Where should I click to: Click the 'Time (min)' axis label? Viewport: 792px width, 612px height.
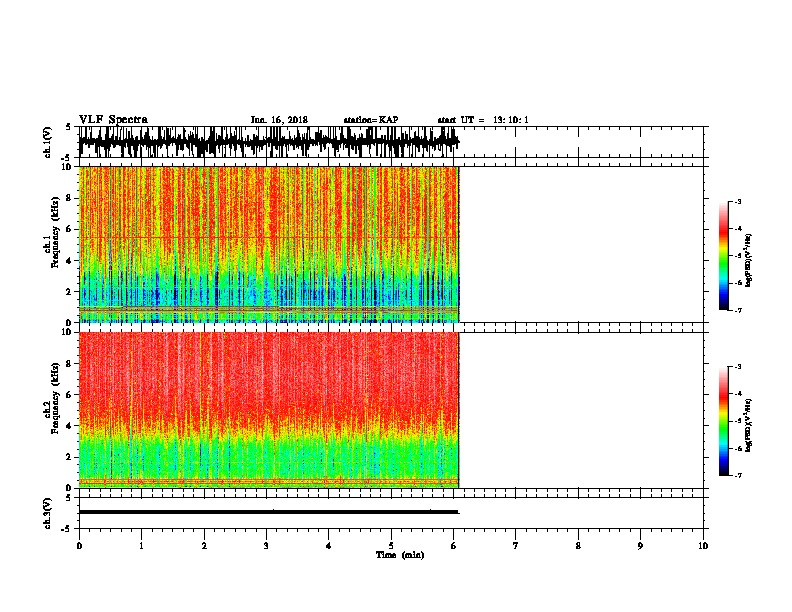tap(400, 555)
